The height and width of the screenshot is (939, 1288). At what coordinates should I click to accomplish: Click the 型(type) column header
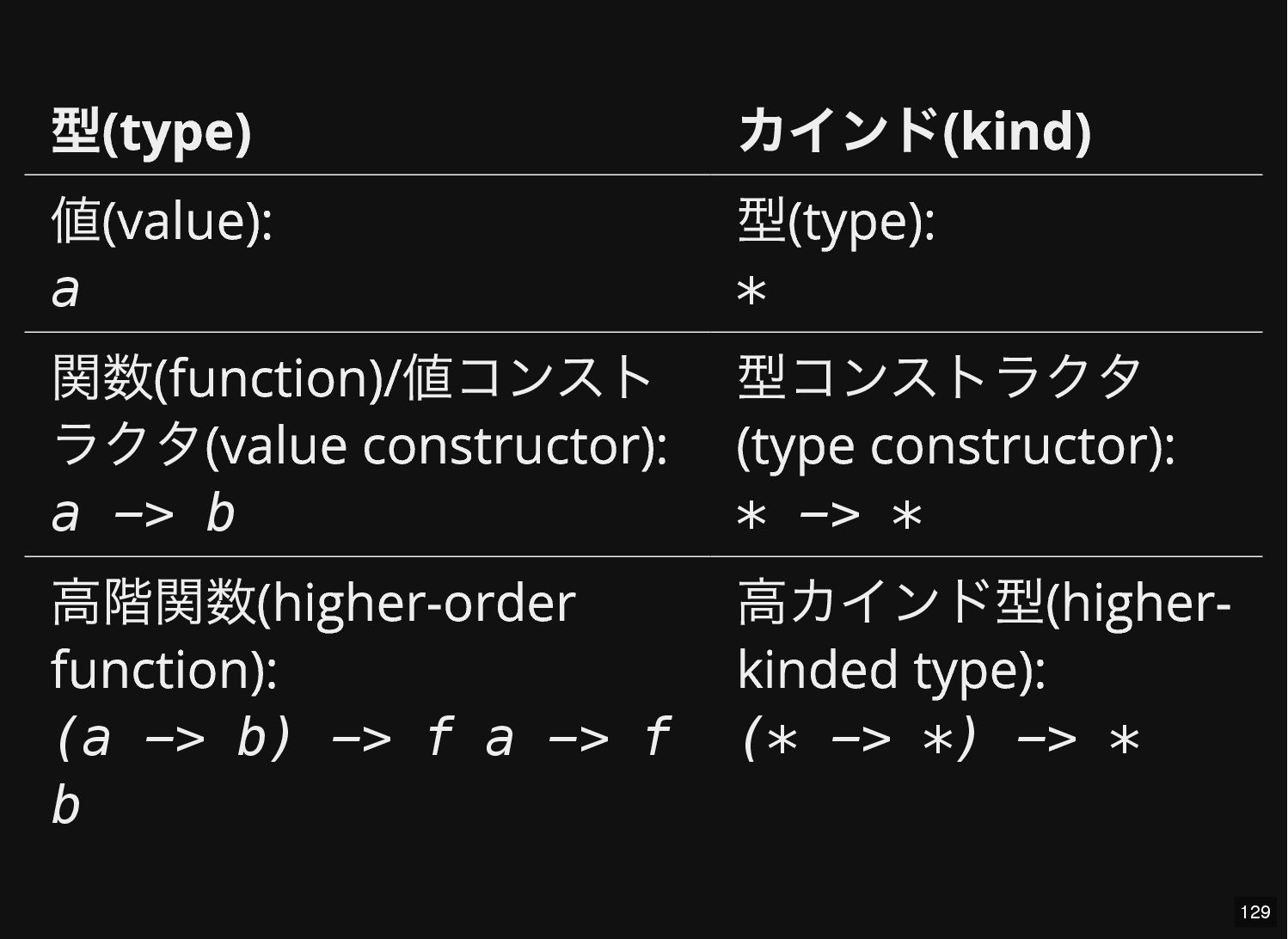click(151, 132)
